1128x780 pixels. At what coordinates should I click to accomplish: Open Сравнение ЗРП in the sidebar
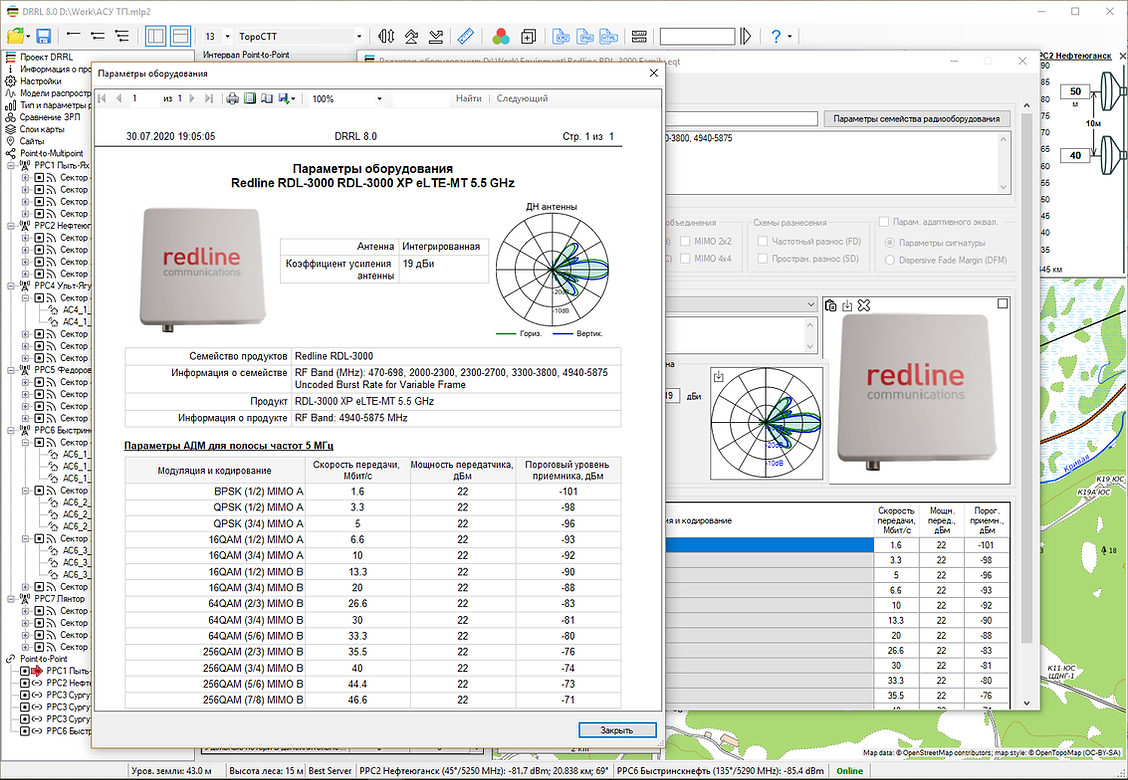coord(50,117)
